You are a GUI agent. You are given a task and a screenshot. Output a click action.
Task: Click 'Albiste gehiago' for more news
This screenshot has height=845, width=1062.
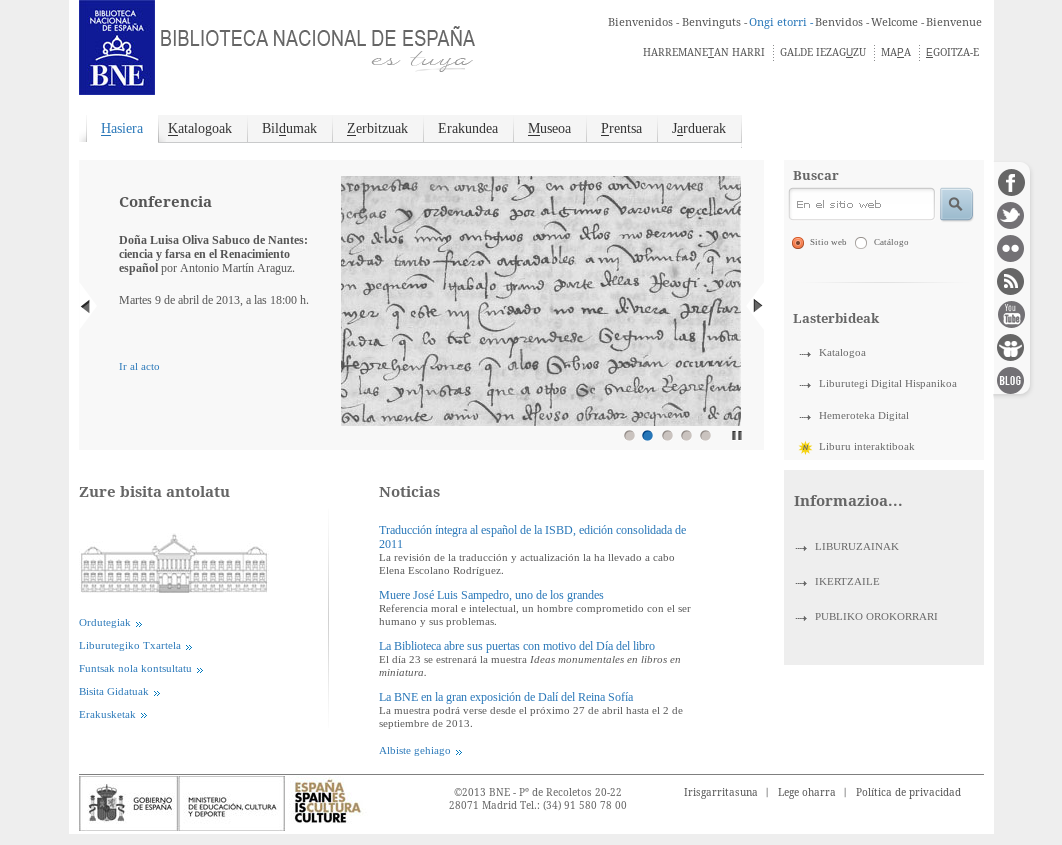point(415,751)
